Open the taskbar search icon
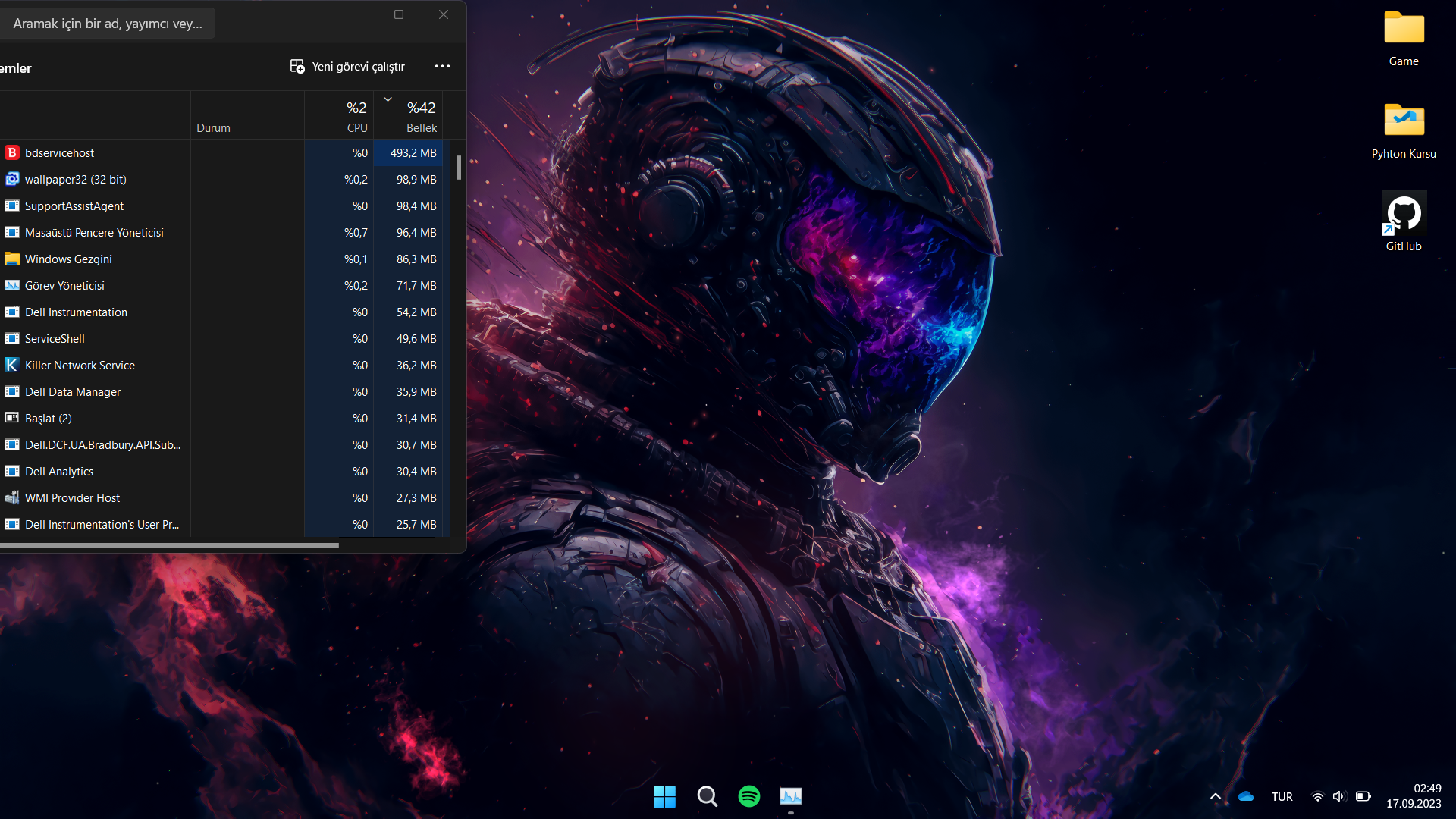Screen dimensions: 1456x819 [x=707, y=795]
